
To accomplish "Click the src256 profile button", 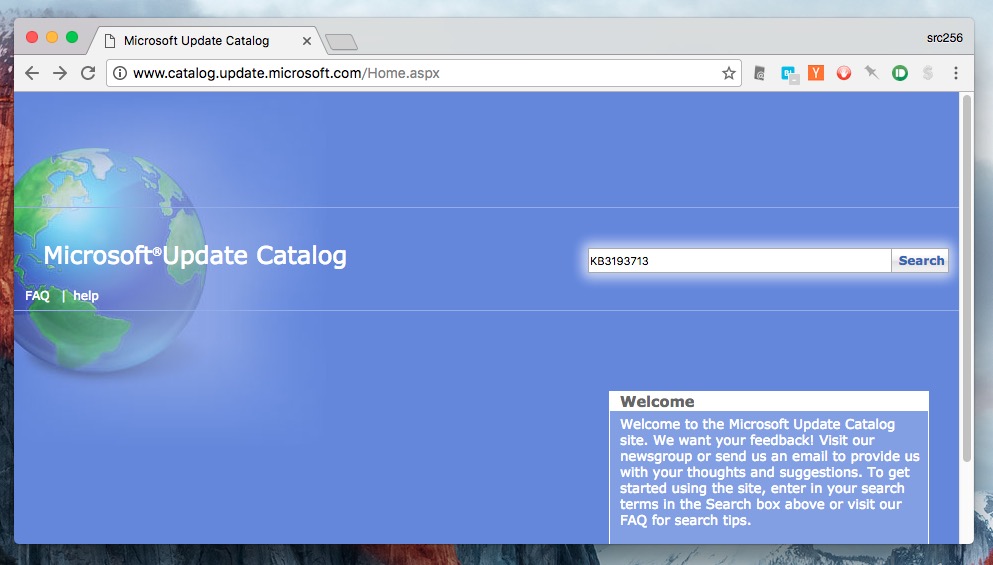I will point(944,38).
